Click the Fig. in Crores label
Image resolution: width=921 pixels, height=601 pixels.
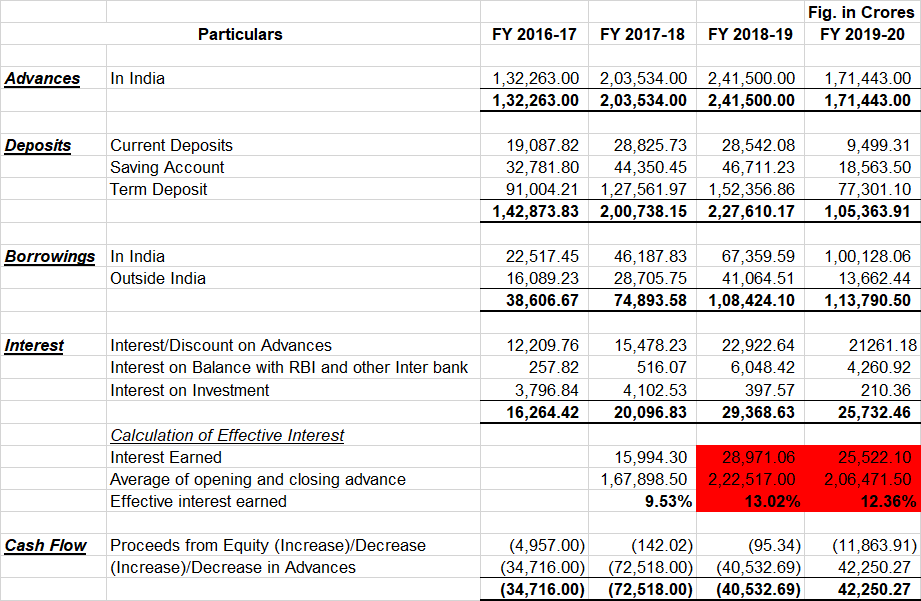click(x=860, y=12)
